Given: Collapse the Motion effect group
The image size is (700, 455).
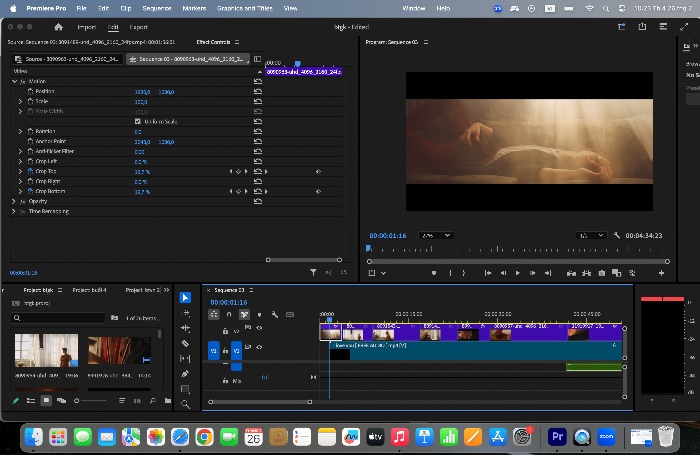Looking at the screenshot, I should tap(14, 81).
